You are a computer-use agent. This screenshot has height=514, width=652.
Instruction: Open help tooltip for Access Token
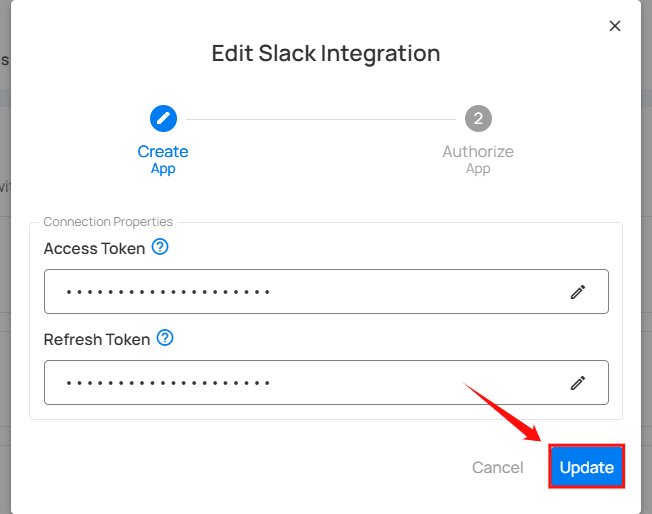(x=160, y=247)
